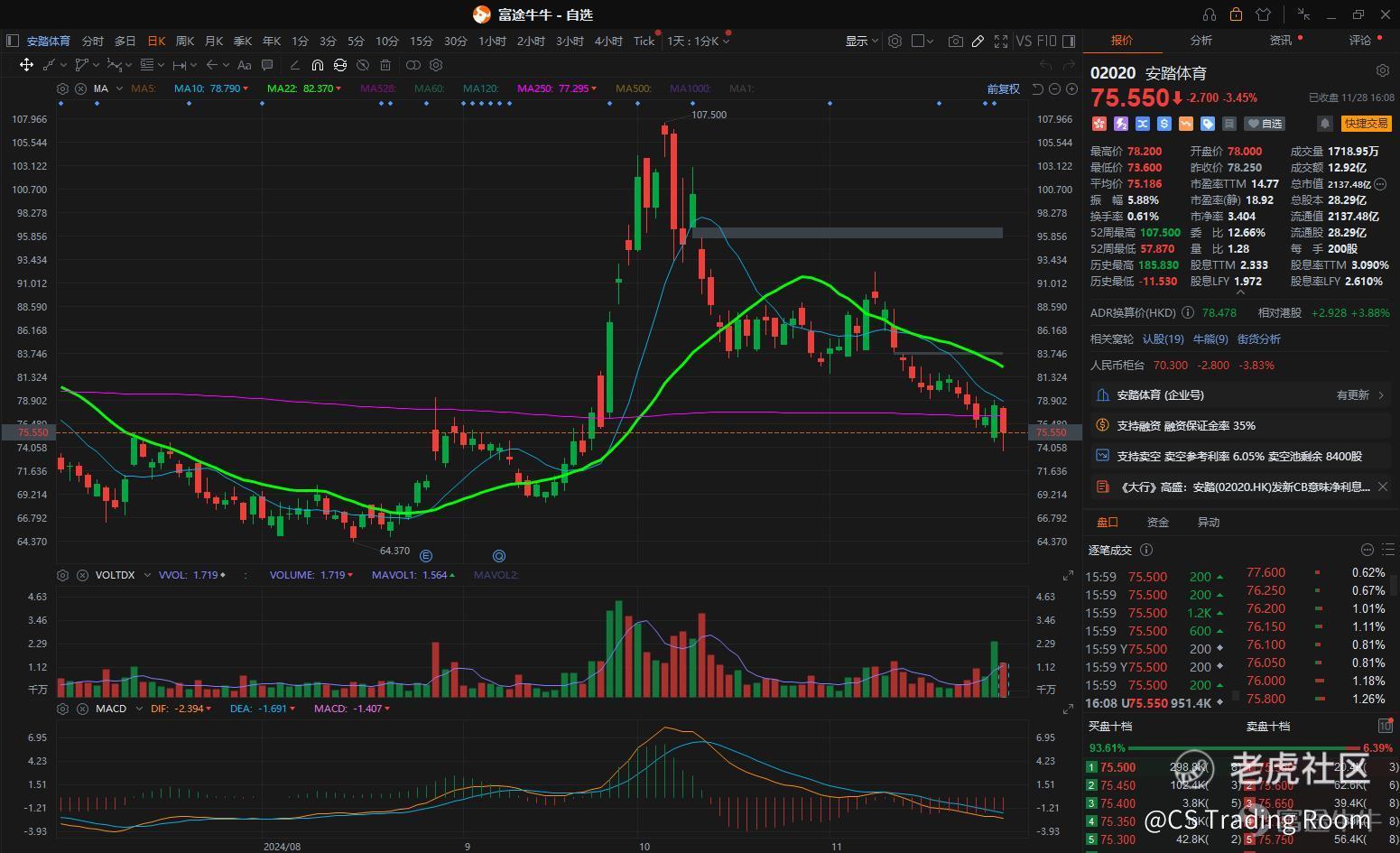Viewport: 1400px width, 853px height.
Task: Expand chart to fullscreen
Action: pos(1000,41)
